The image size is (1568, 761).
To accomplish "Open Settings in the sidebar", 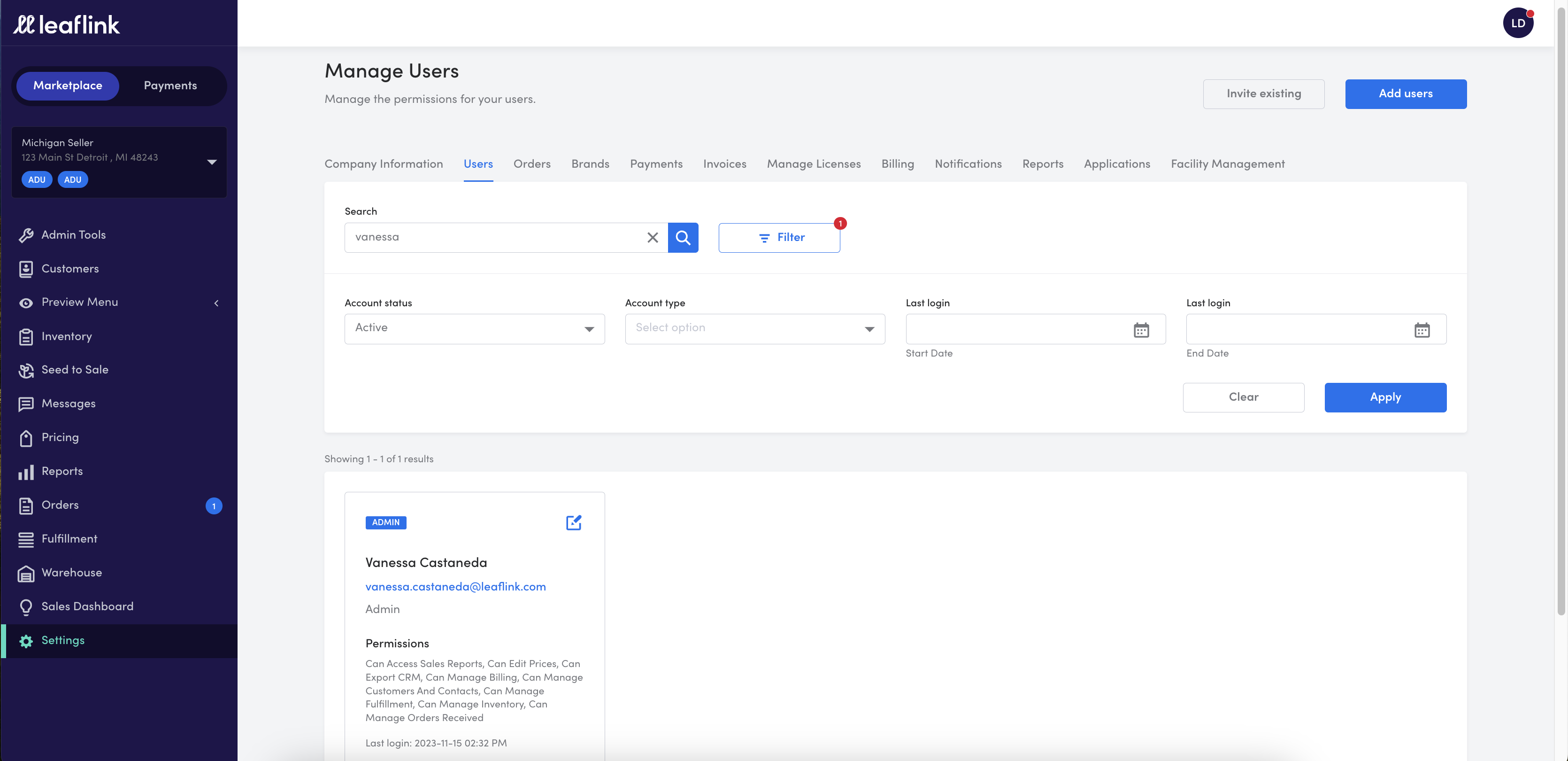I will click(119, 641).
